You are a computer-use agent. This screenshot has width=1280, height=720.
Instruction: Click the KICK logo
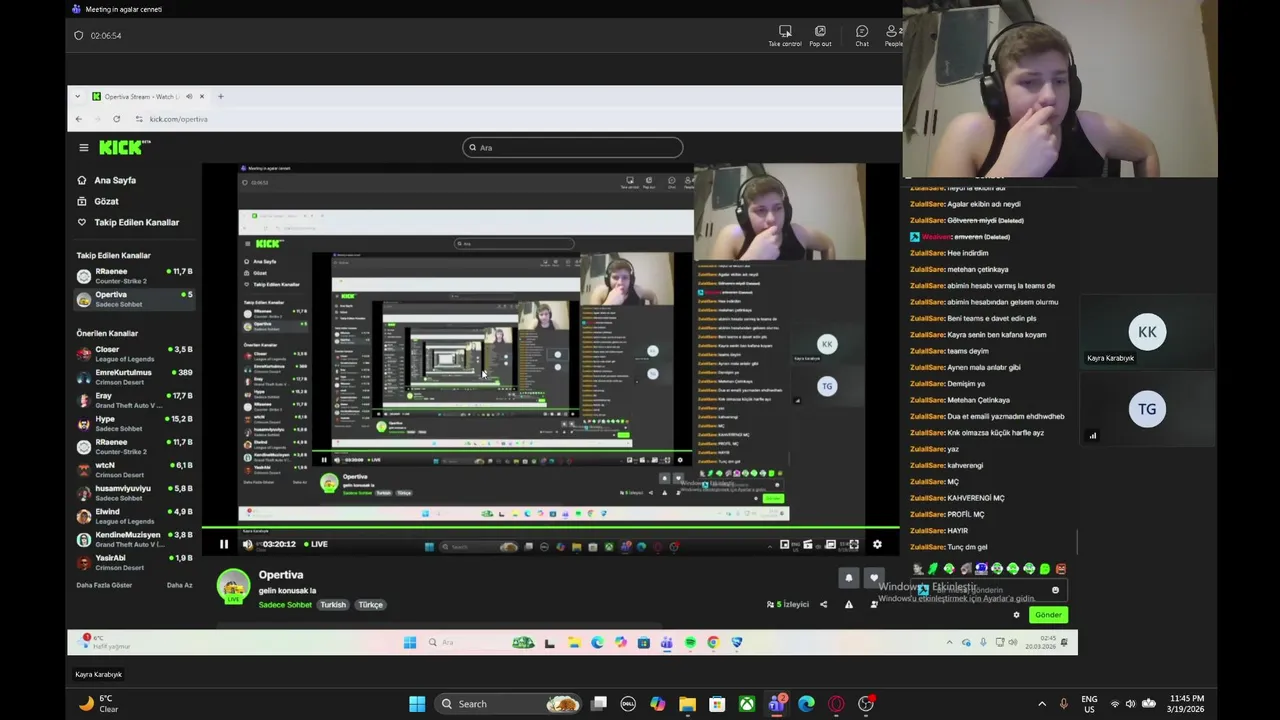click(x=123, y=148)
